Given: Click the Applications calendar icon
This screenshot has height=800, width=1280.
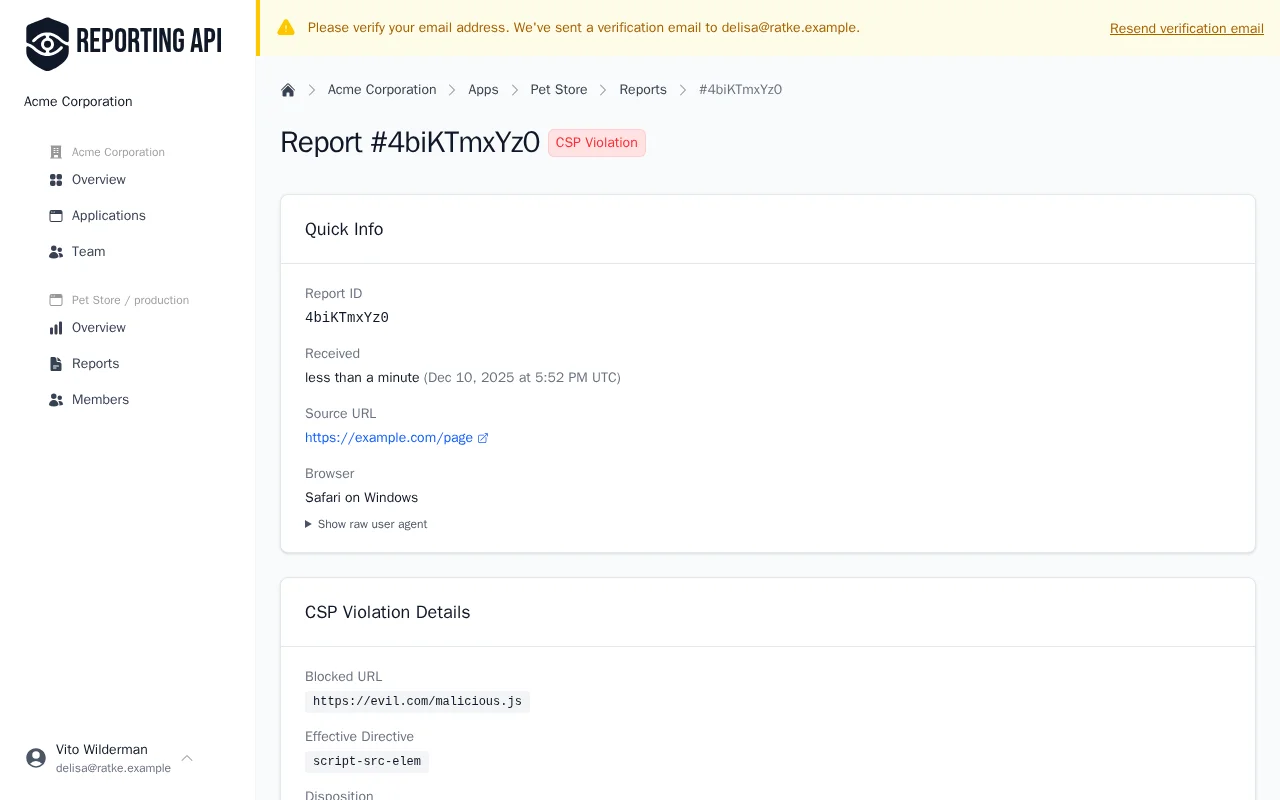Looking at the screenshot, I should [x=56, y=216].
